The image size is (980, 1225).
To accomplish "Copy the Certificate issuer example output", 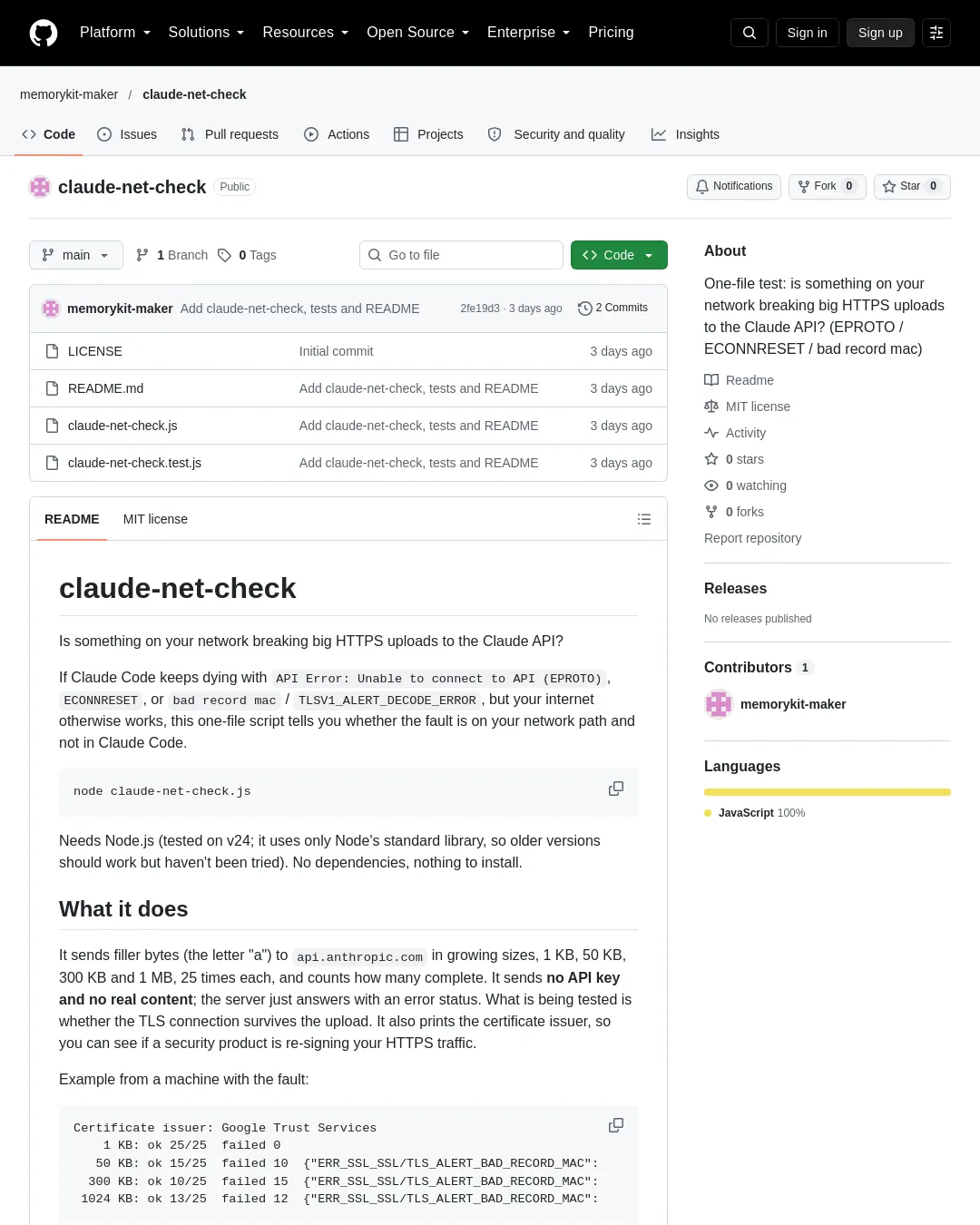I will coord(616,1125).
